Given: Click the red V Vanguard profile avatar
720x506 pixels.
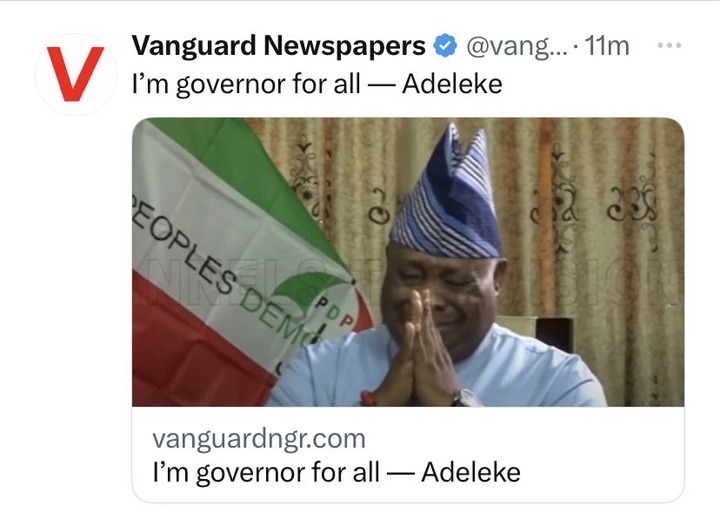Looking at the screenshot, I should coord(76,74).
